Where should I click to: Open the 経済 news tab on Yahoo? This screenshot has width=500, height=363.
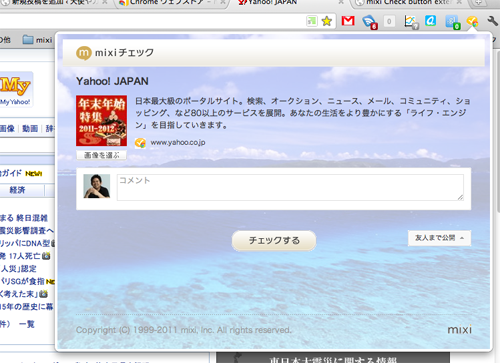coord(17,190)
